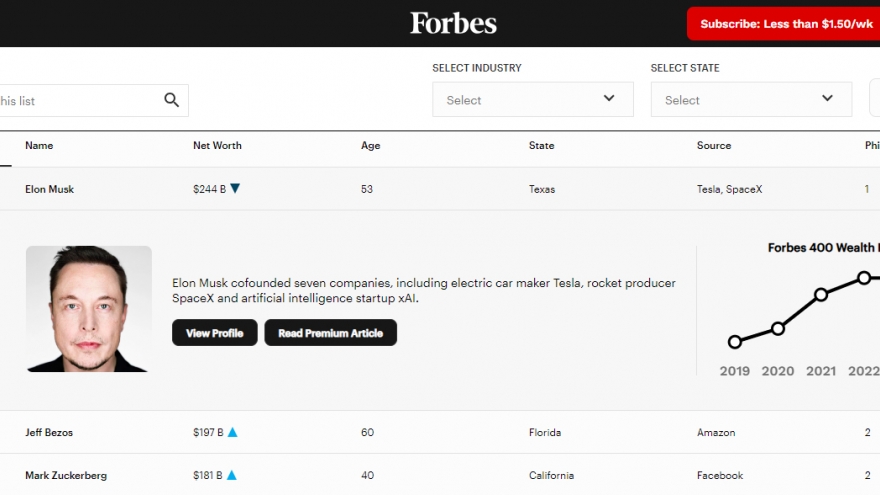880x495 pixels.
Task: Sort by the Source column header
Action: [714, 145]
